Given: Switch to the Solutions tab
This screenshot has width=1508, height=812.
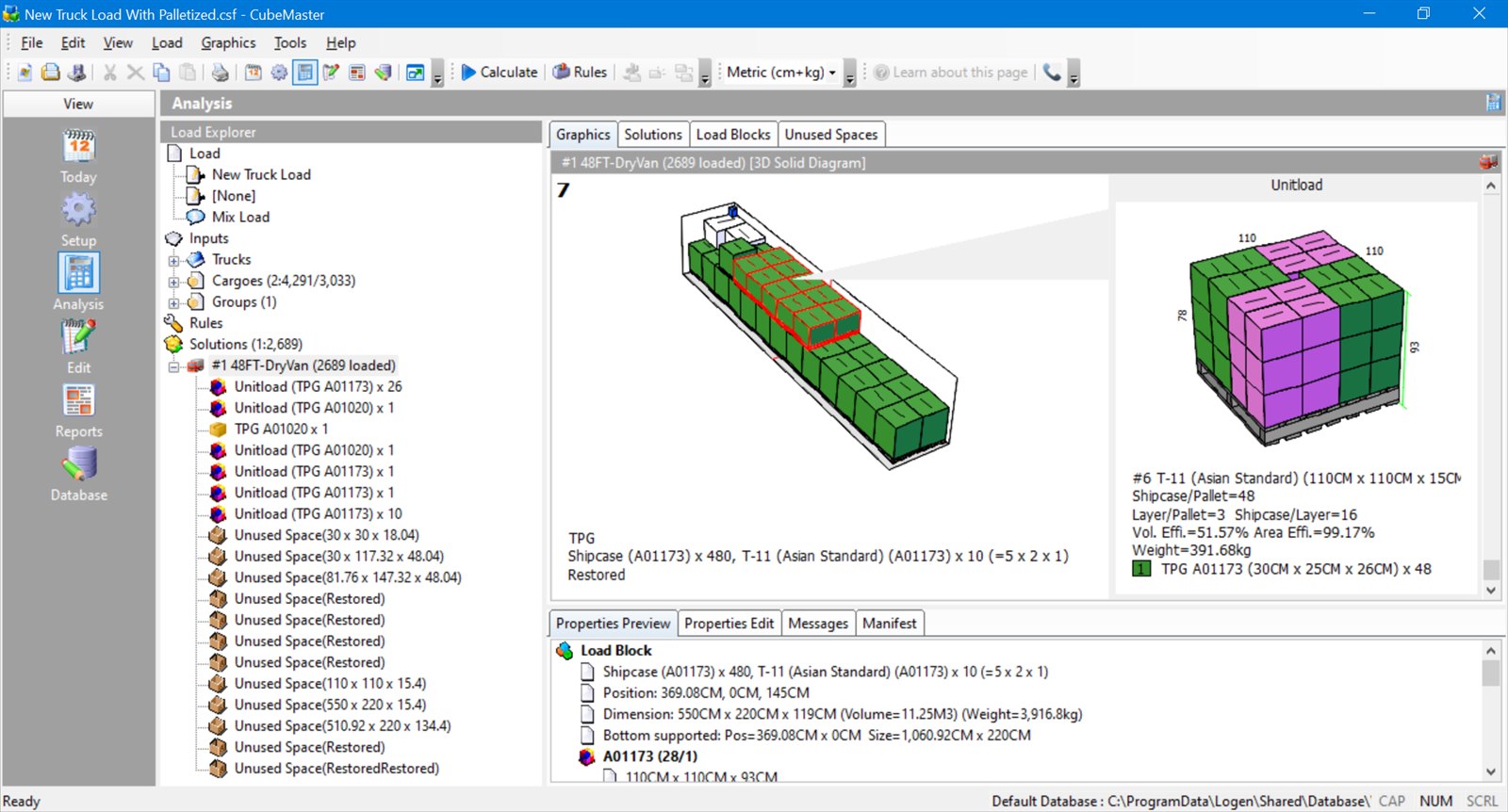Looking at the screenshot, I should [x=652, y=135].
